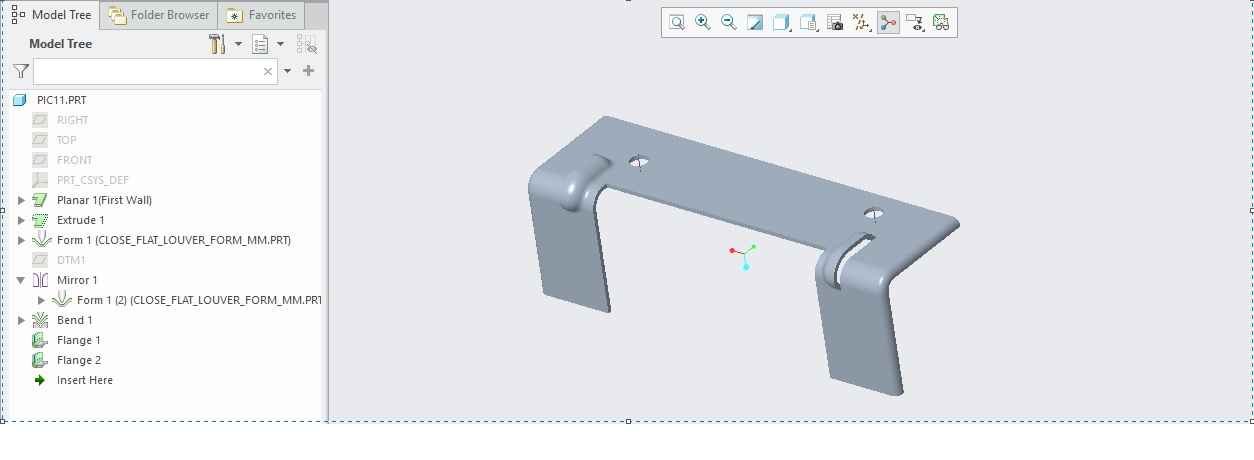Open the model tree Settings dropdown arrow
The width and height of the screenshot is (1254, 460).
[239, 44]
